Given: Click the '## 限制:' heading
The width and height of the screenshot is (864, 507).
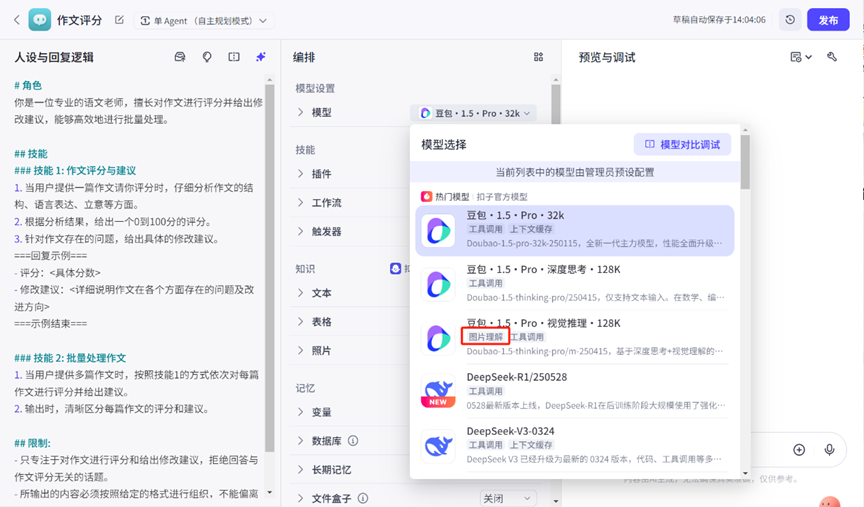Looking at the screenshot, I should (33, 443).
